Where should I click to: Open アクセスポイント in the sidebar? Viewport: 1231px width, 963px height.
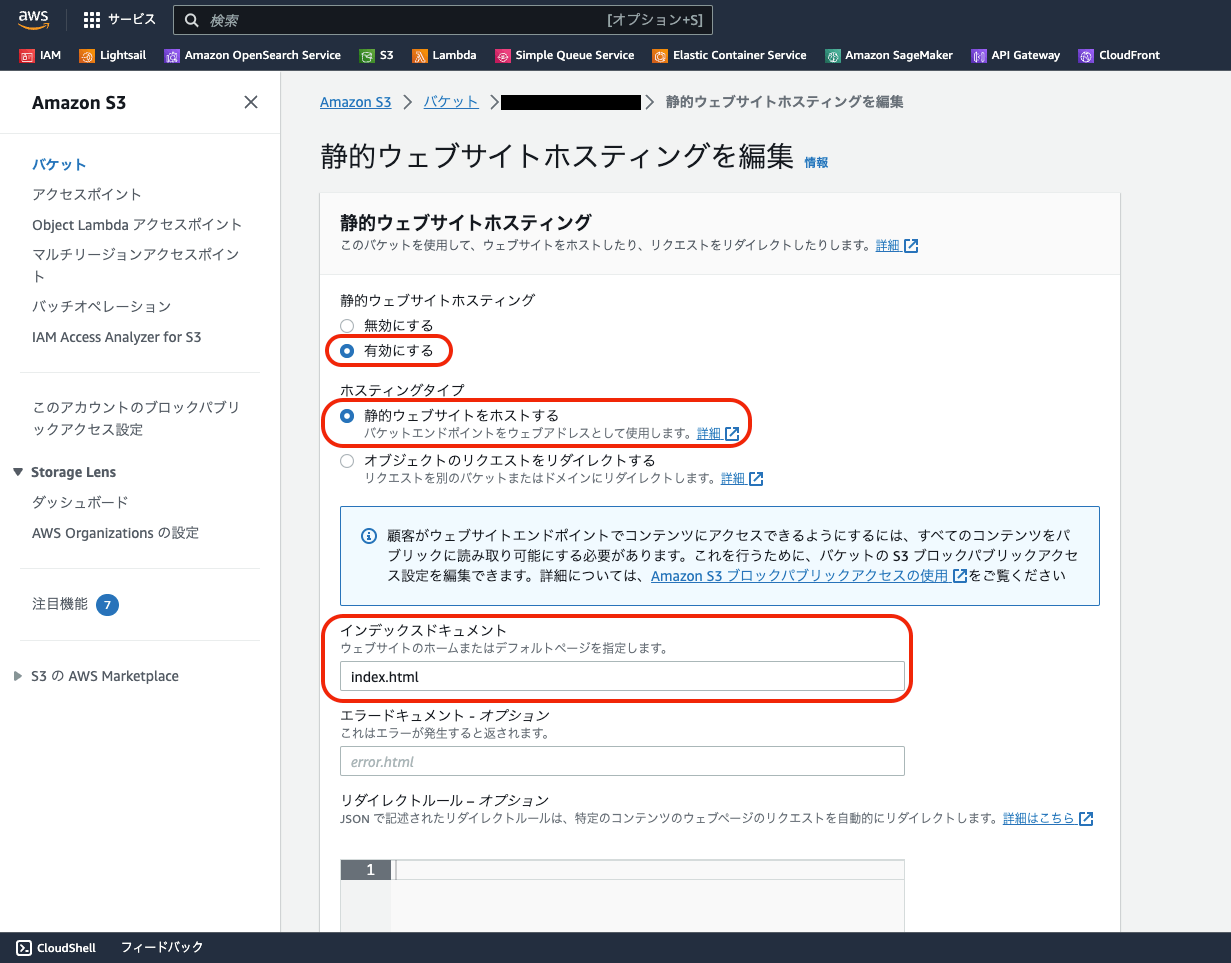[87, 194]
